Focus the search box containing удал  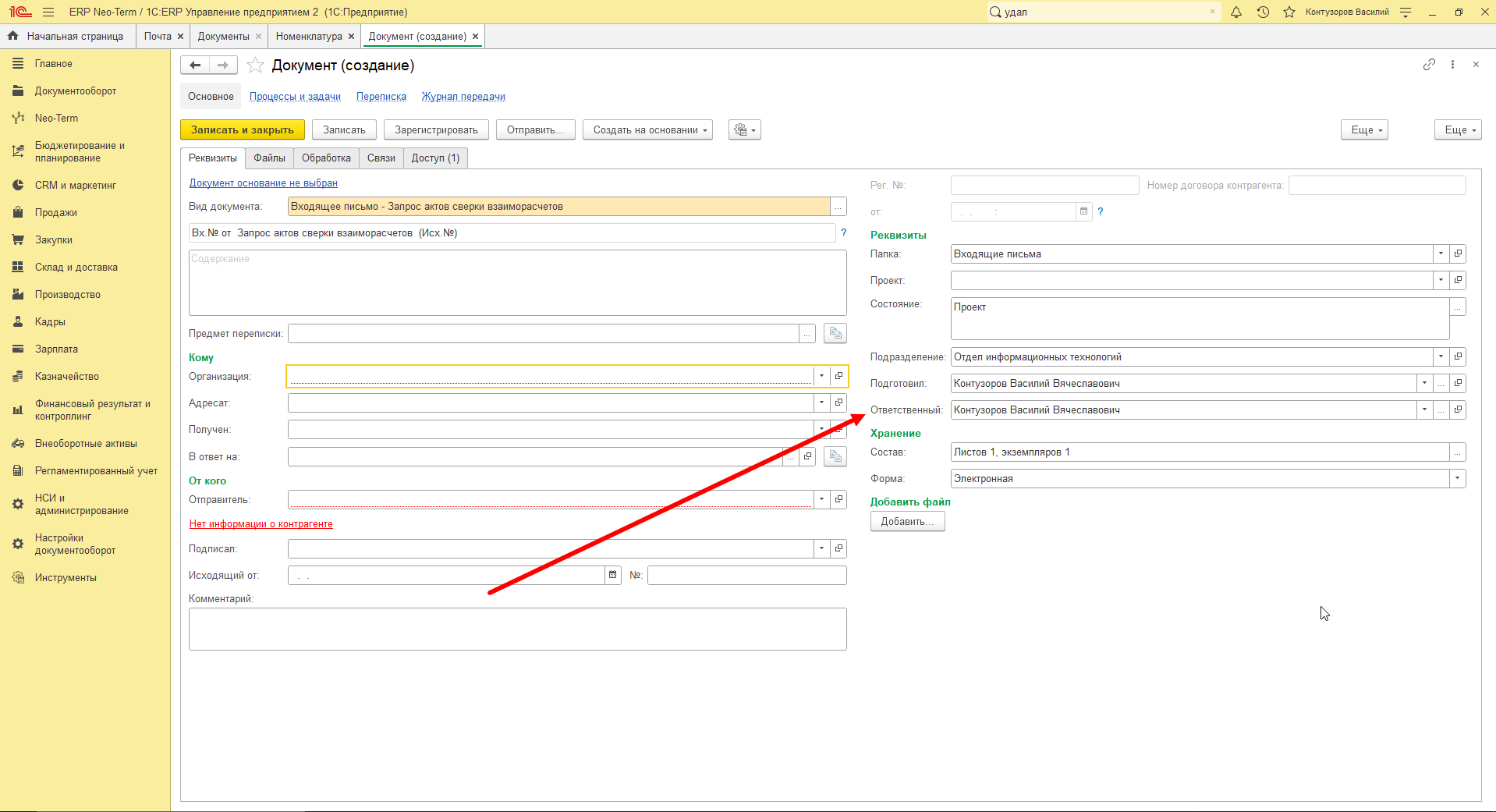click(x=1104, y=12)
